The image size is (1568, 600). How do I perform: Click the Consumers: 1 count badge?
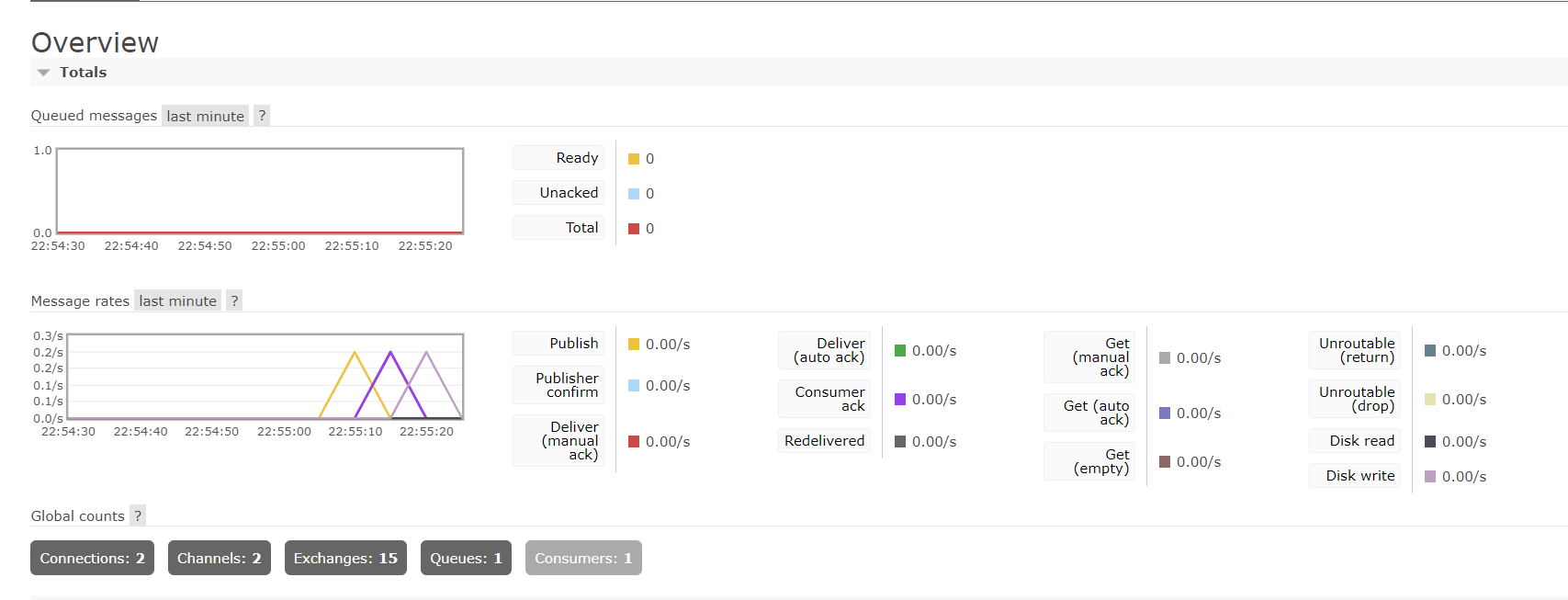coord(583,558)
